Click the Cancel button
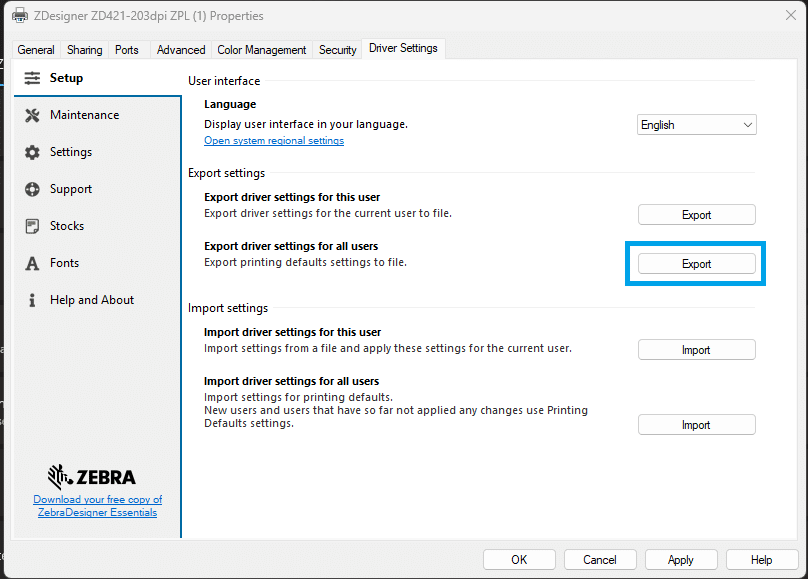Viewport: 808px width, 579px height. pyautogui.click(x=600, y=560)
